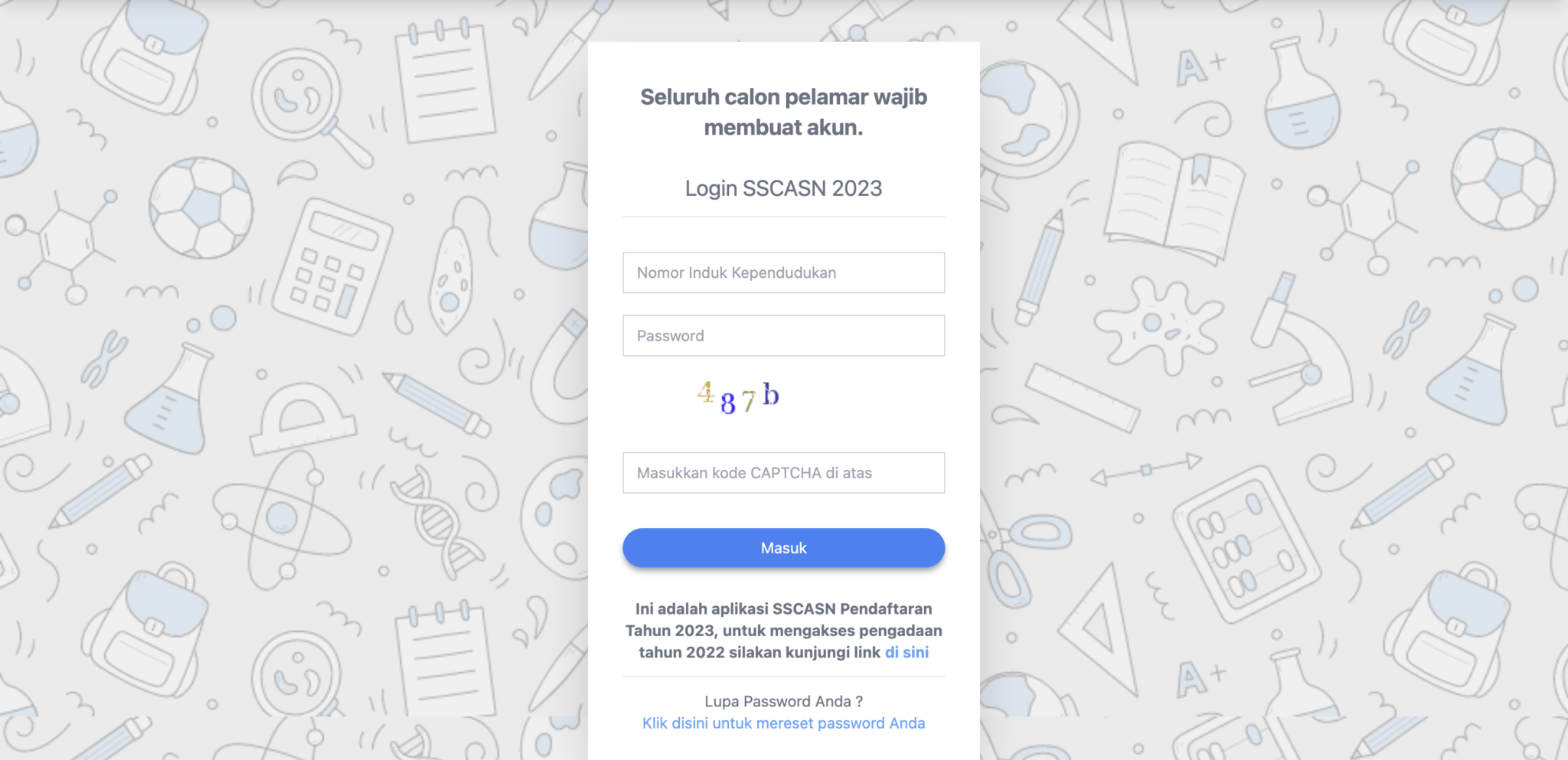Click the atom orbit doodle
The image size is (1568, 760).
(x=281, y=519)
